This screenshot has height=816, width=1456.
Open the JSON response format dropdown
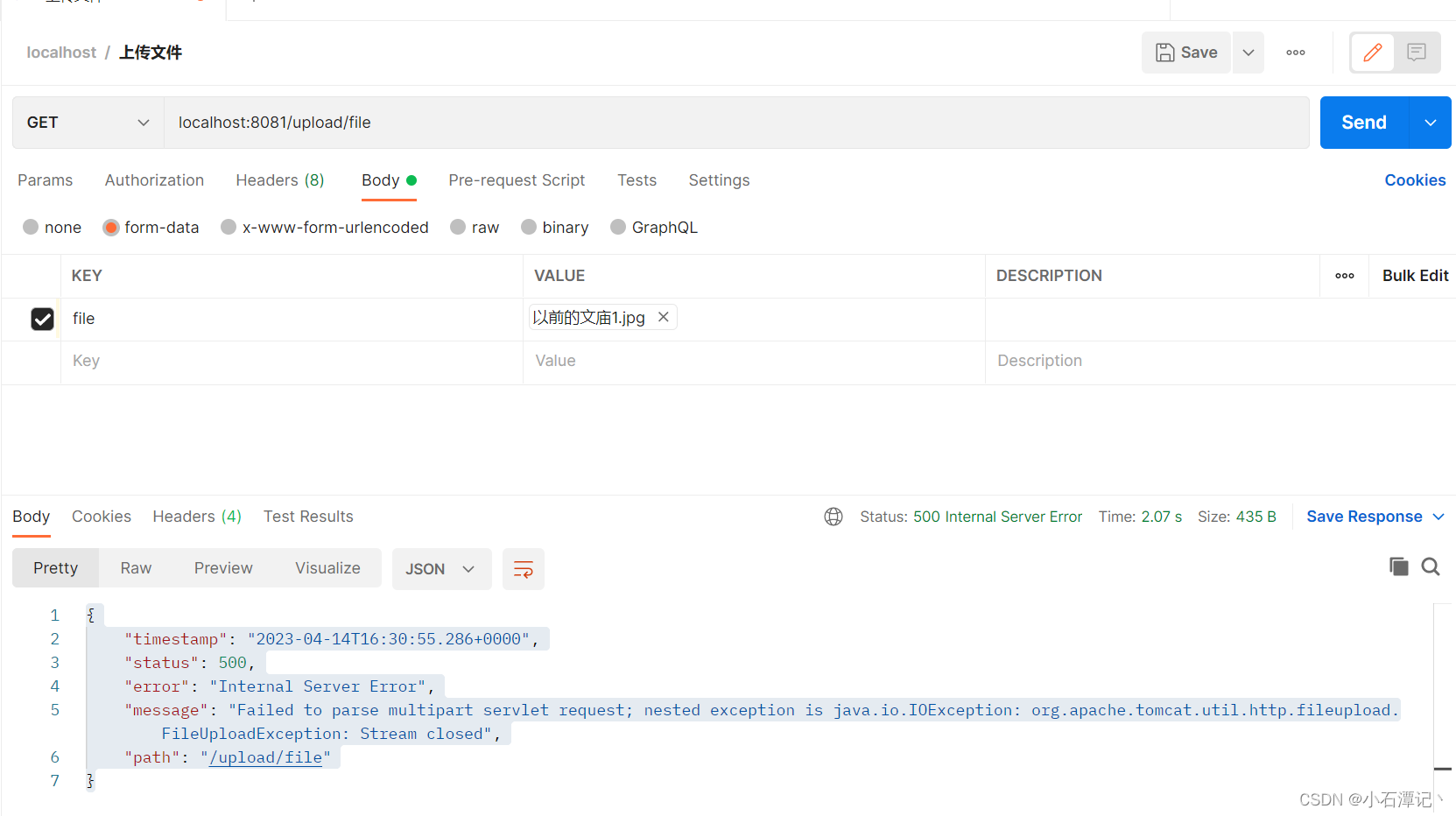(x=441, y=569)
